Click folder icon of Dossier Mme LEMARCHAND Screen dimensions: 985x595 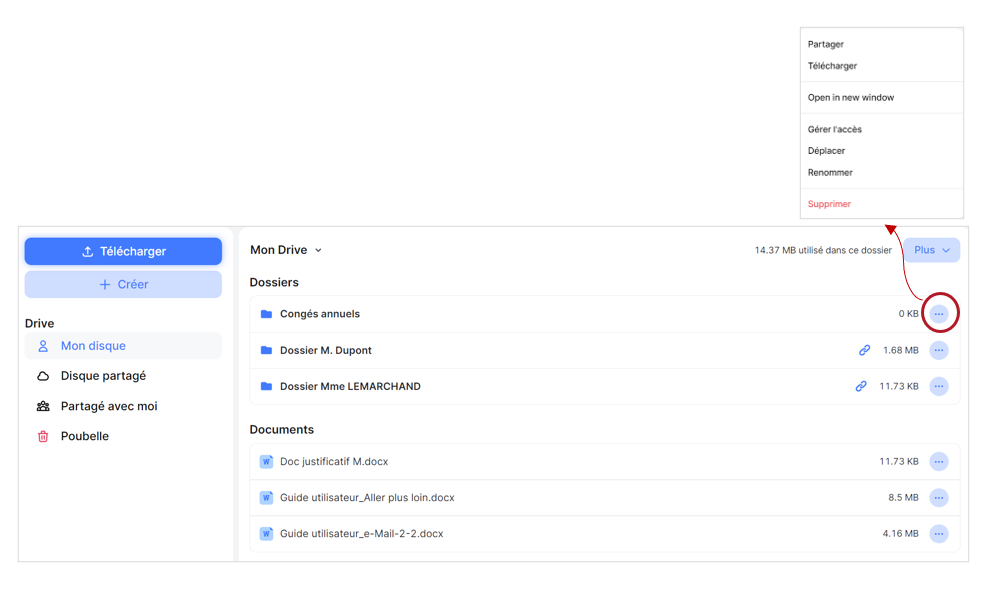pos(266,386)
